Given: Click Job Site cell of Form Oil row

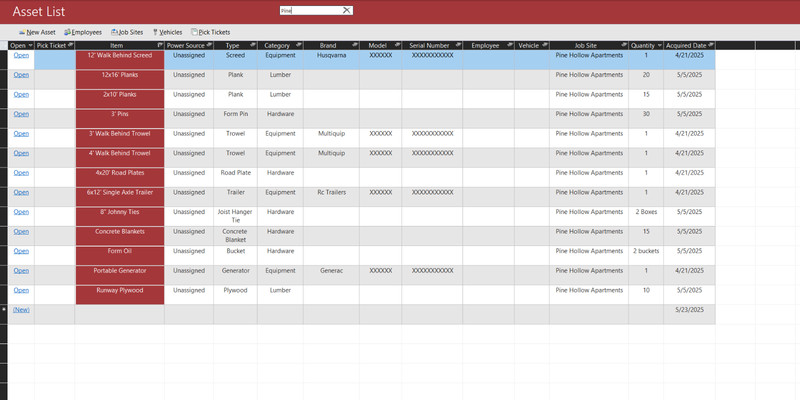Looking at the screenshot, I should coord(589,255).
